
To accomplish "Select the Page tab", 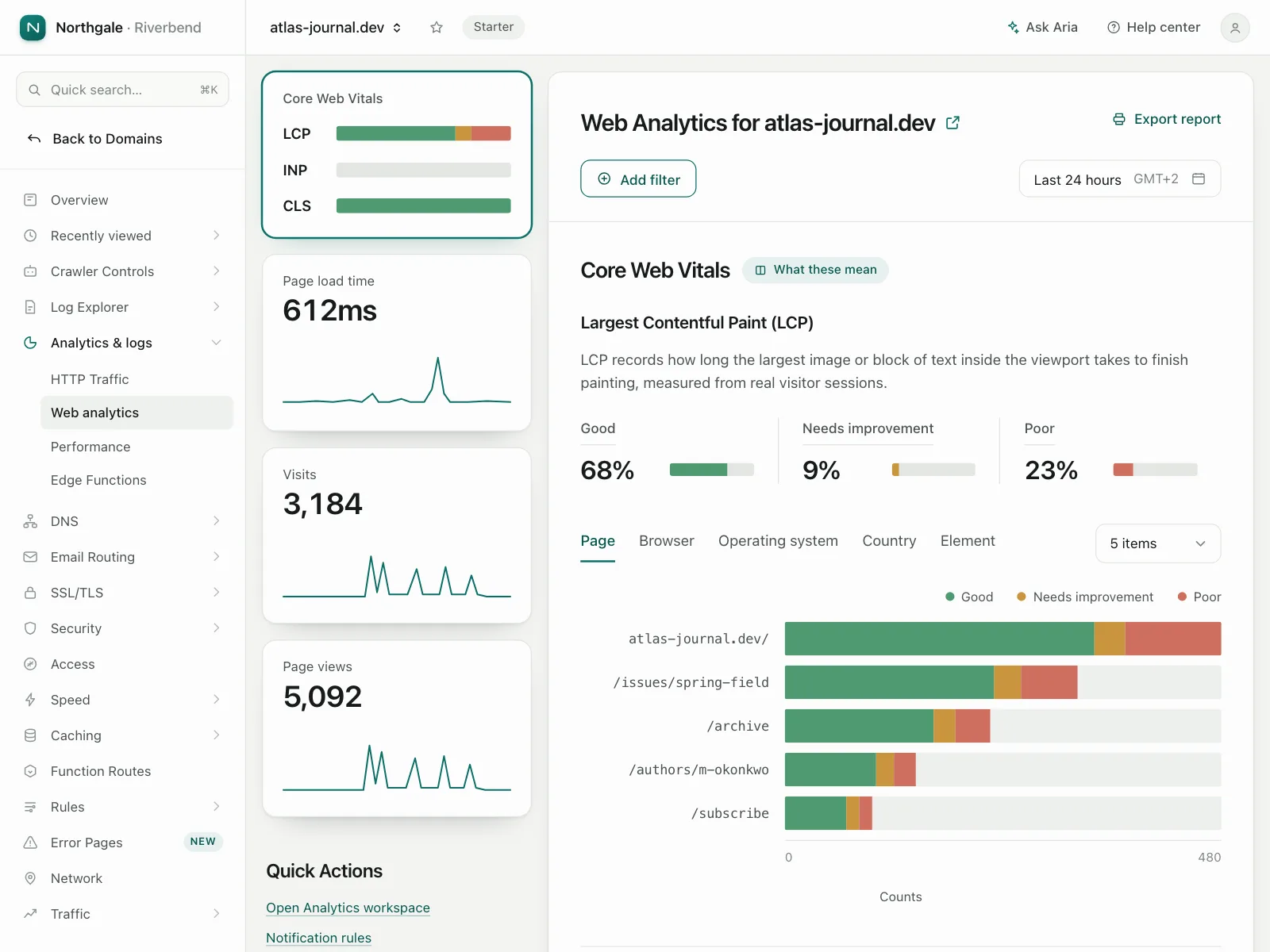I will pos(598,541).
